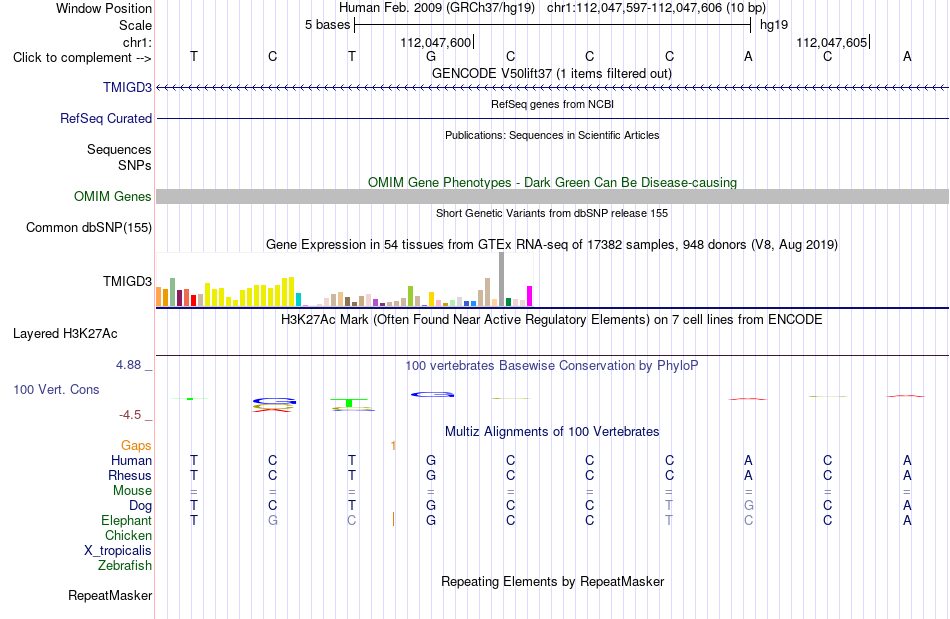Open '100 vertebrates Basewise Conservation by PhyloP'
The height and width of the screenshot is (619, 950).
click(552, 365)
